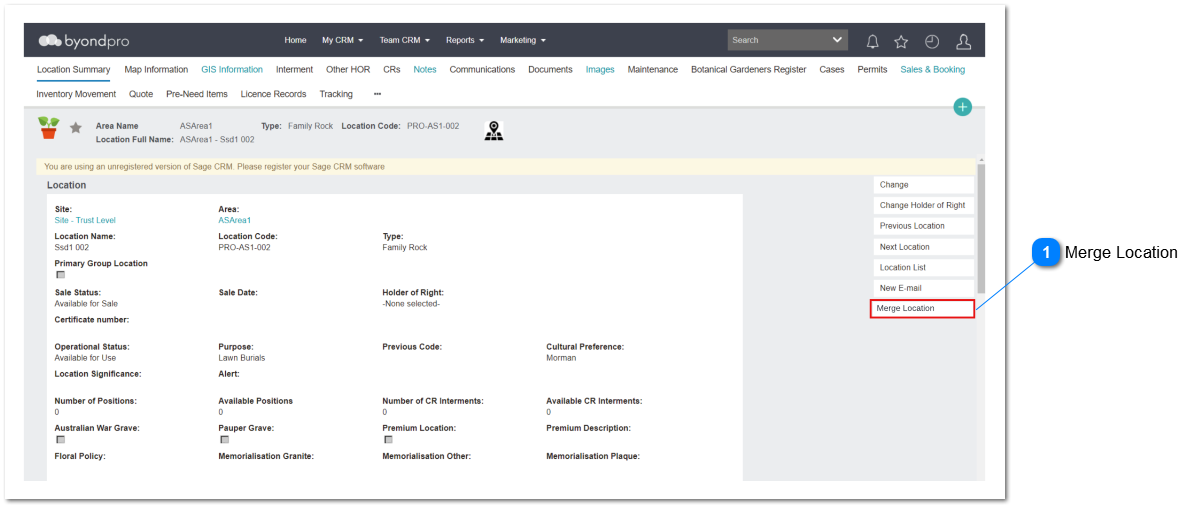Toggle the Premium Location checkbox
Screen dimensions: 1194x508
tap(388, 439)
